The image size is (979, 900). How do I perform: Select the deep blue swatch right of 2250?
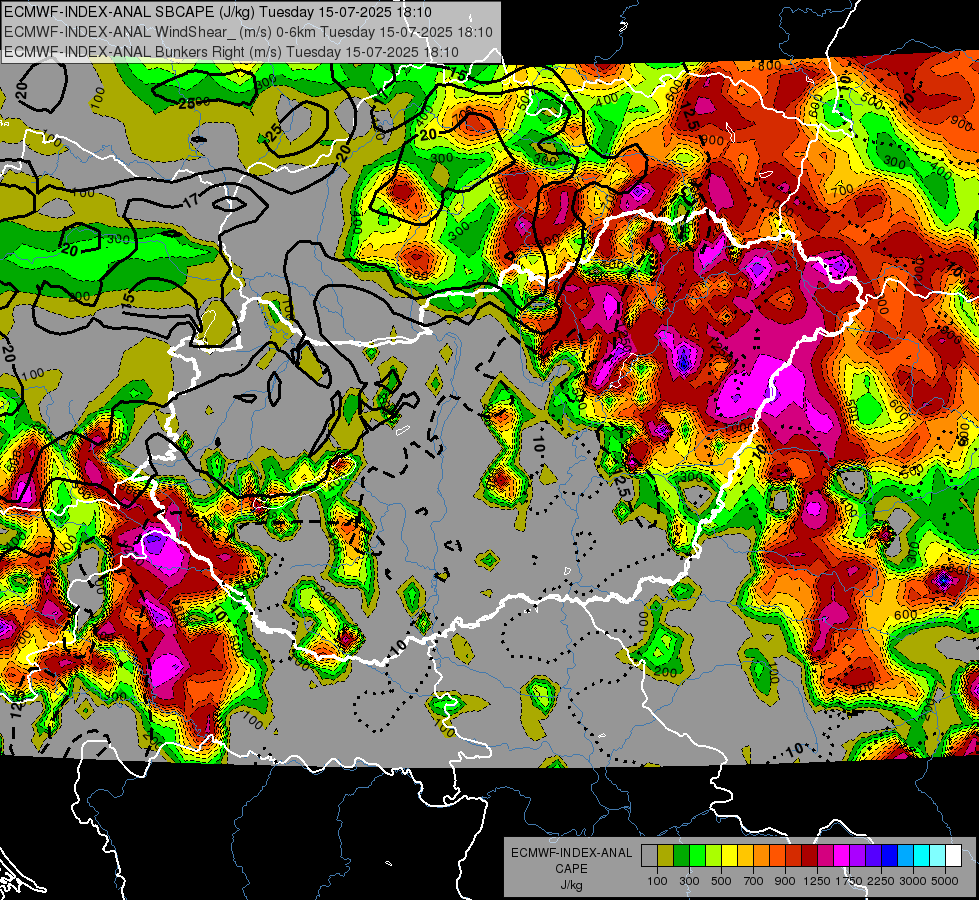(890, 855)
